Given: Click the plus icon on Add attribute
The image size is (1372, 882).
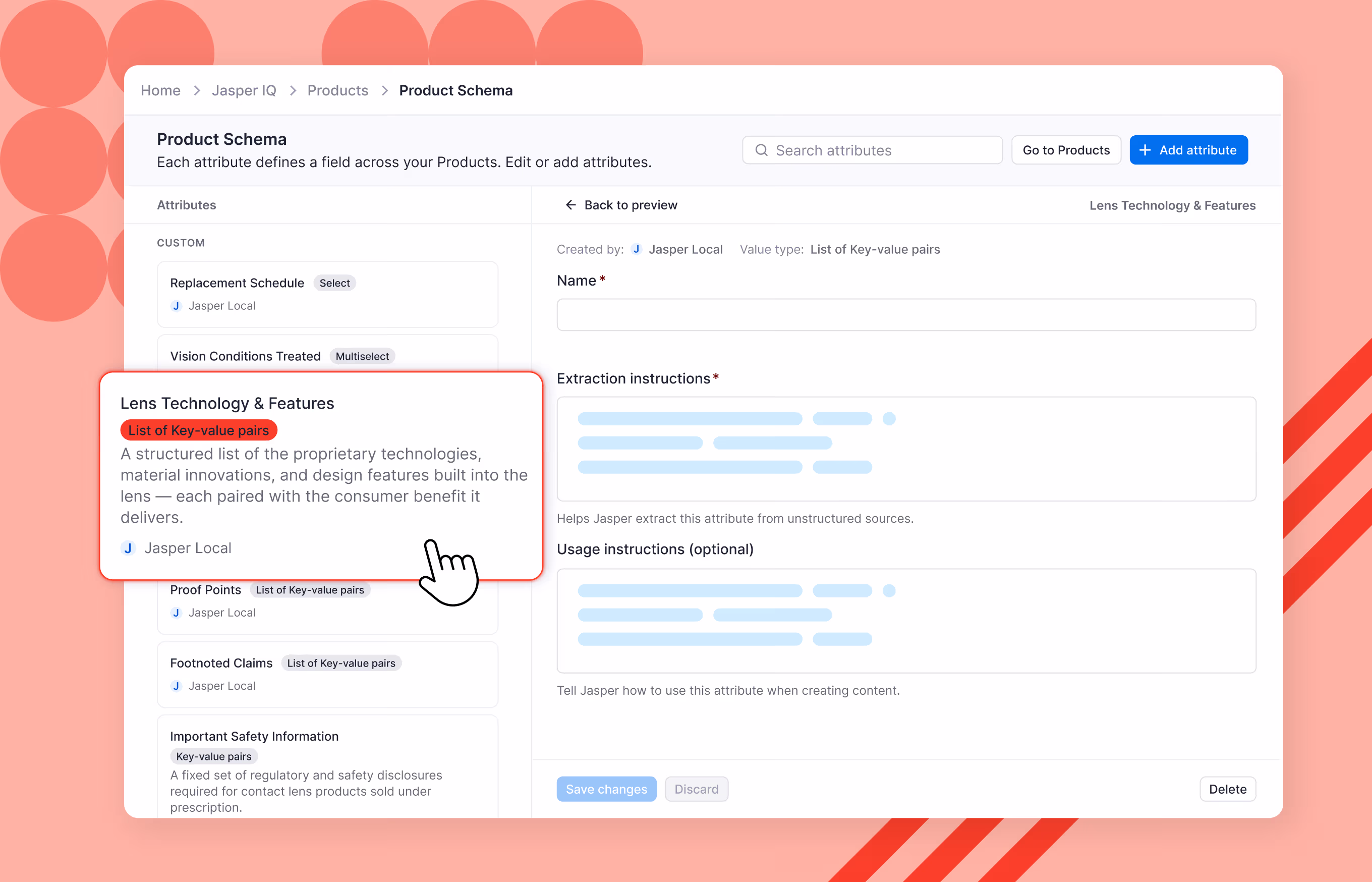Looking at the screenshot, I should pyautogui.click(x=1145, y=150).
